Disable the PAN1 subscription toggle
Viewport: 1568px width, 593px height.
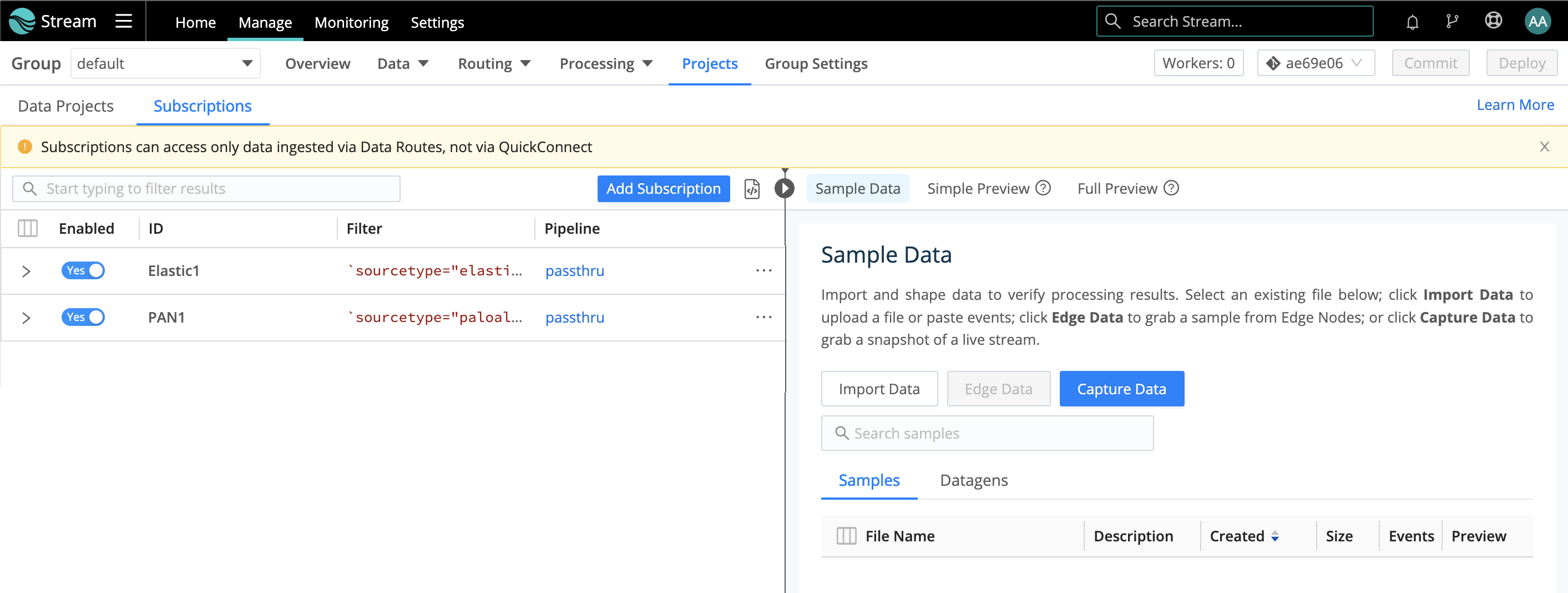83,317
